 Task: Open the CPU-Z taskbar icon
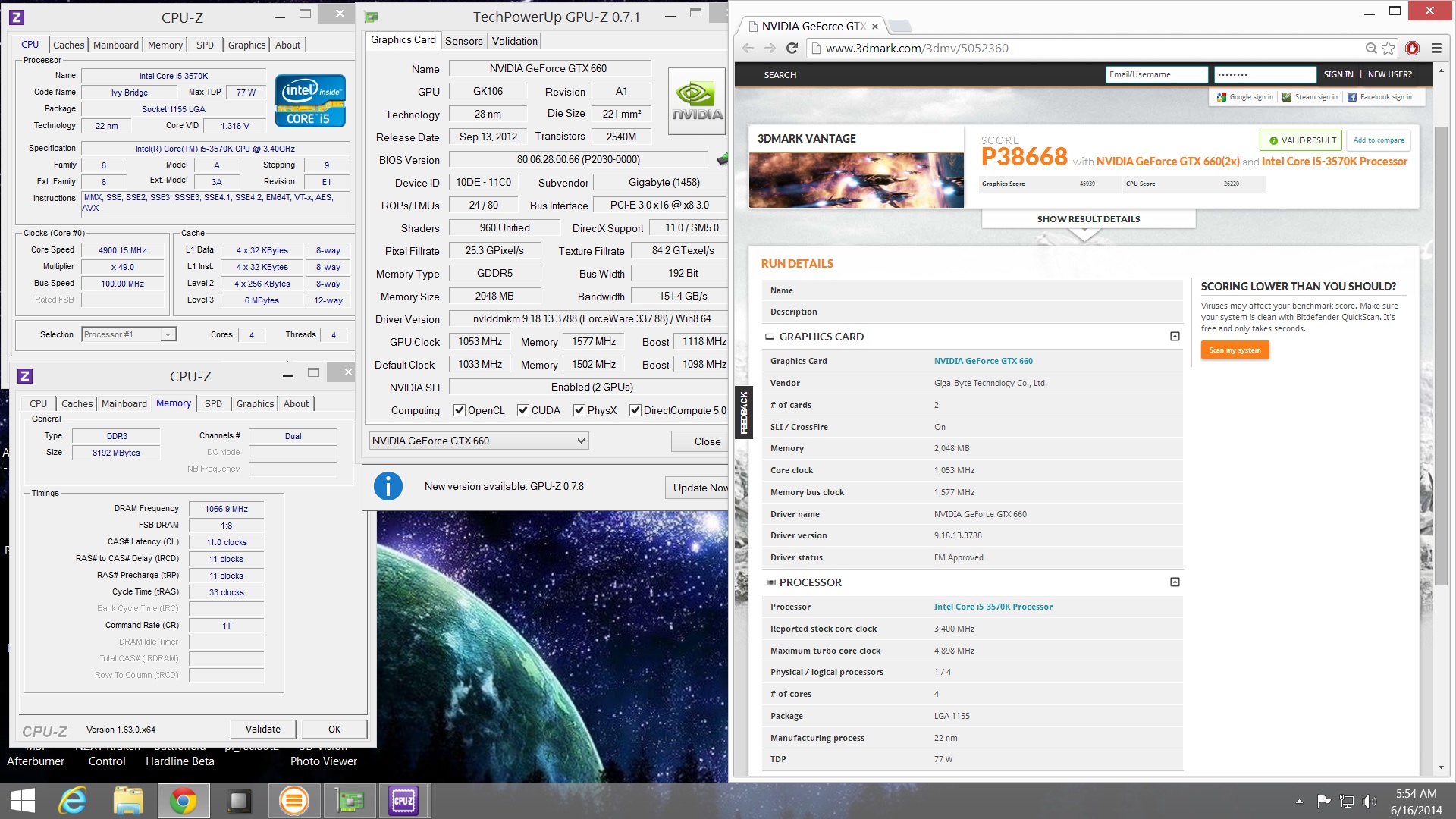click(403, 801)
